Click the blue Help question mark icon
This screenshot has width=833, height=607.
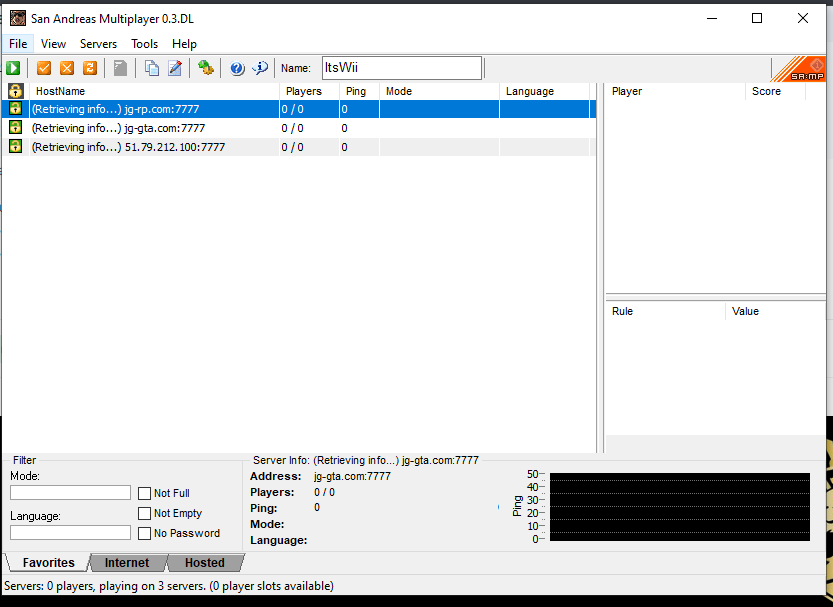click(x=237, y=68)
